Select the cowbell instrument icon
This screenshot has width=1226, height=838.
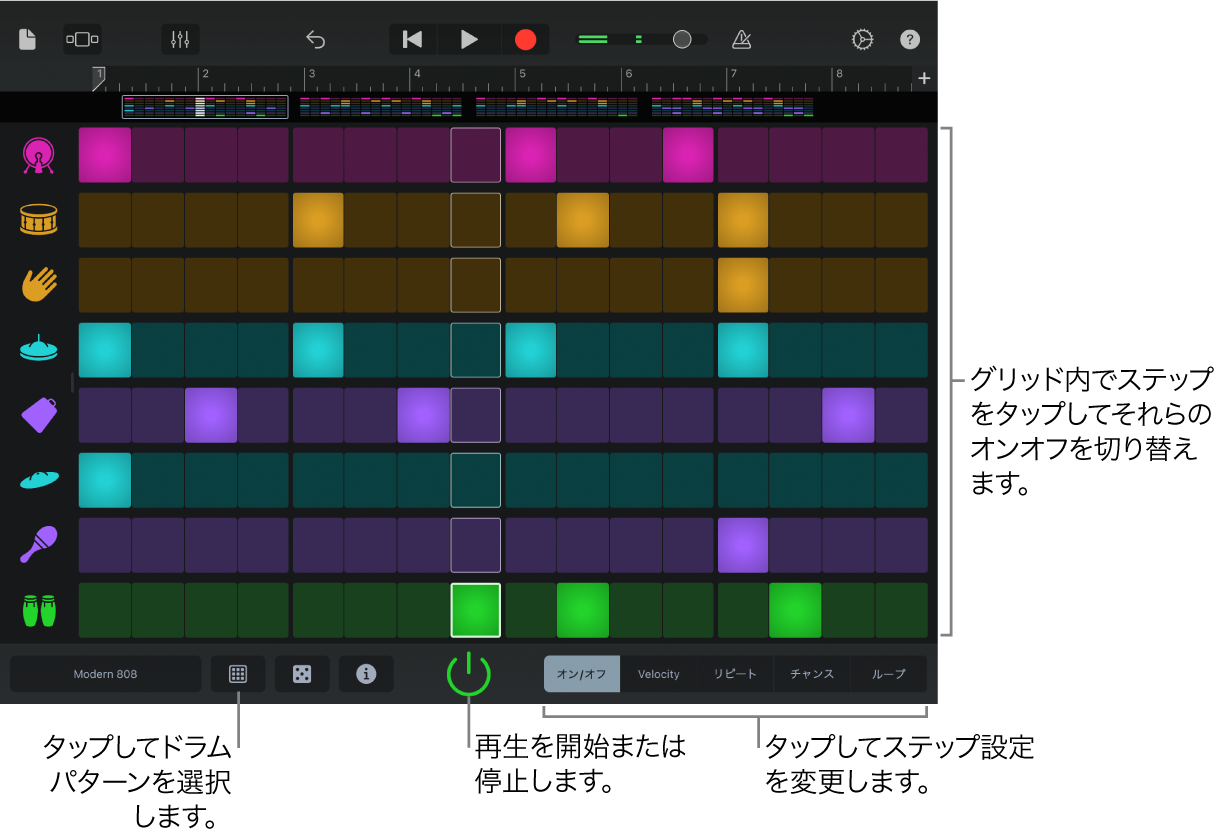coord(38,415)
